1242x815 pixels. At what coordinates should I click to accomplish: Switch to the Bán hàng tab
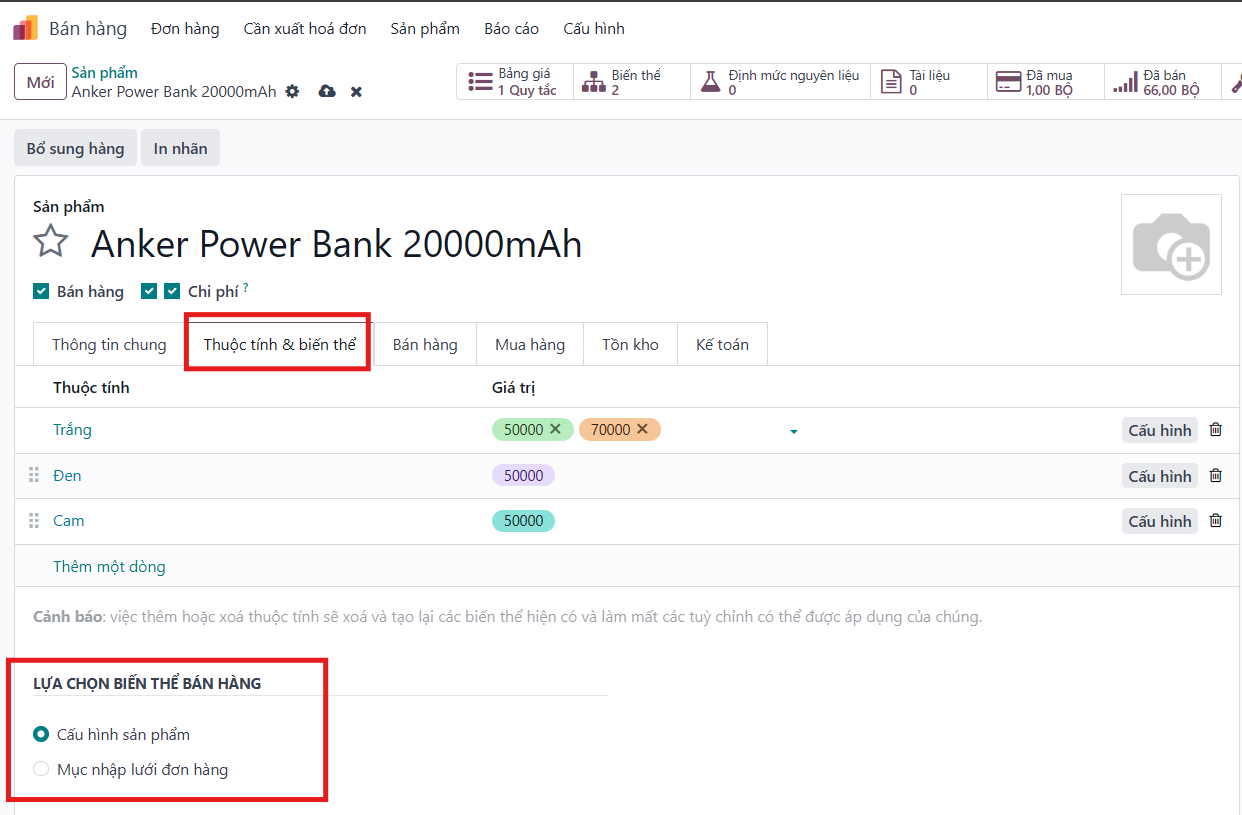click(x=425, y=344)
